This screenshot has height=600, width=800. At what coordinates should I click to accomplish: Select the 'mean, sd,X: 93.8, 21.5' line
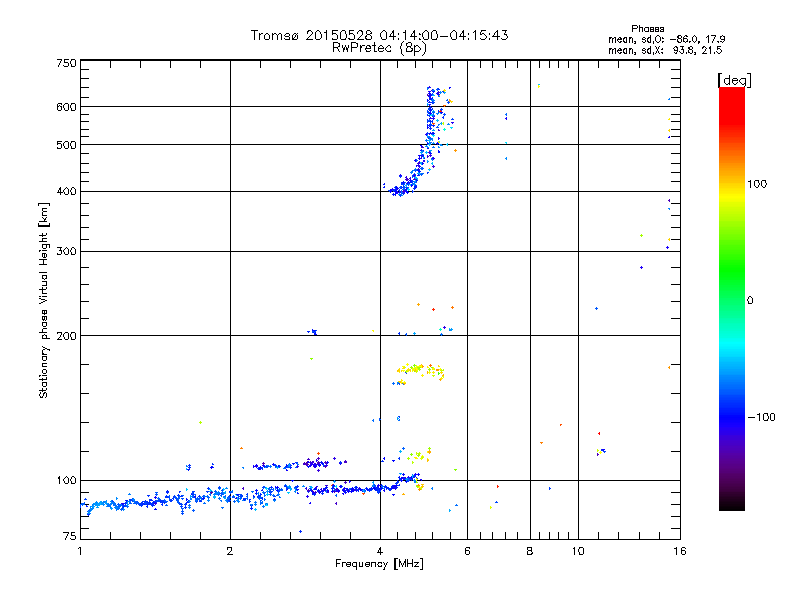click(x=665, y=50)
